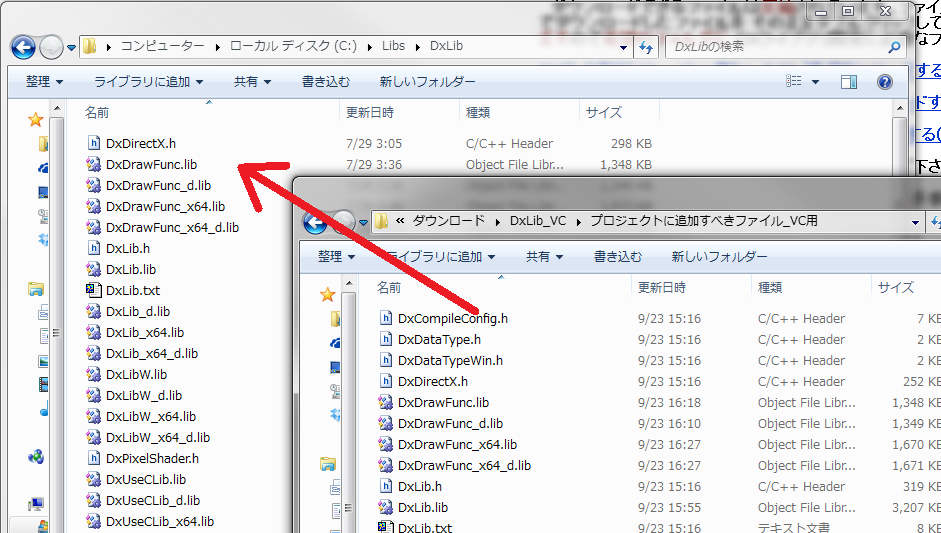Viewport: 941px width, 533px height.
Task: Refresh the DxLib window address bar
Action: click(x=646, y=47)
